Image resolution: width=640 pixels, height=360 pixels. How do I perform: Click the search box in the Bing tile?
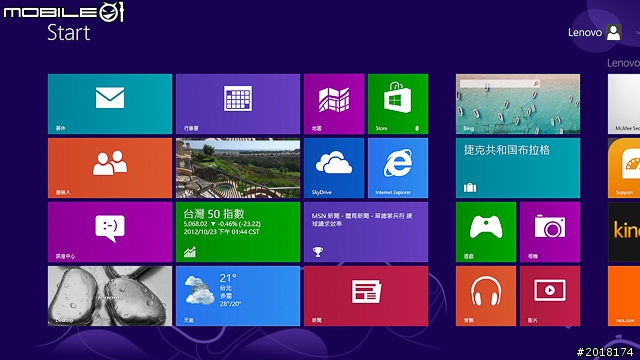[x=500, y=84]
